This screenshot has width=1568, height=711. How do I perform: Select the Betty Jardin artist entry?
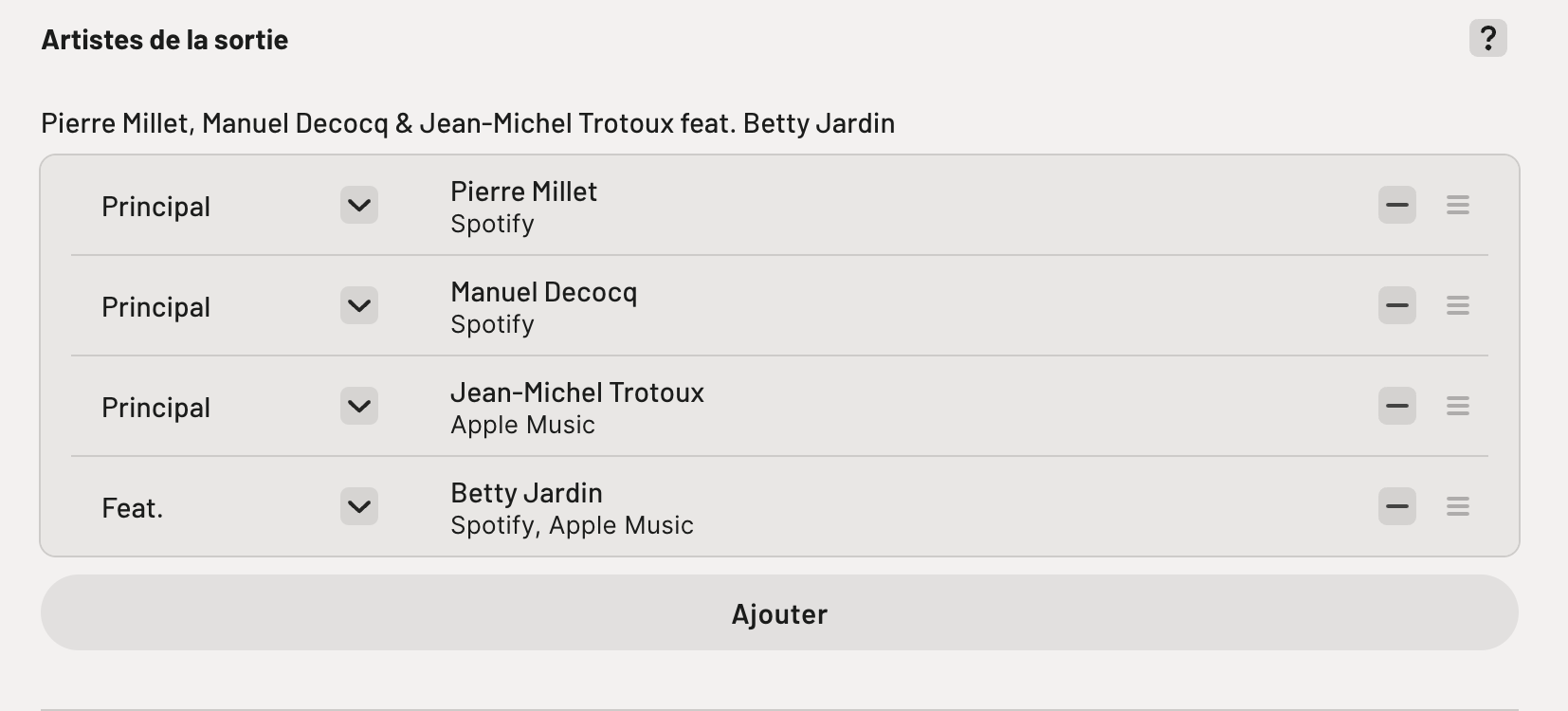(572, 508)
